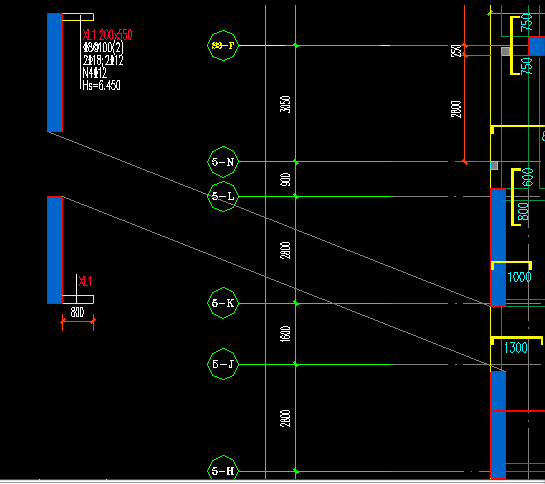This screenshot has width=545, height=484.
Task: Select the 1600 dimension between 5-K and 5-J
Action: [x=285, y=334]
